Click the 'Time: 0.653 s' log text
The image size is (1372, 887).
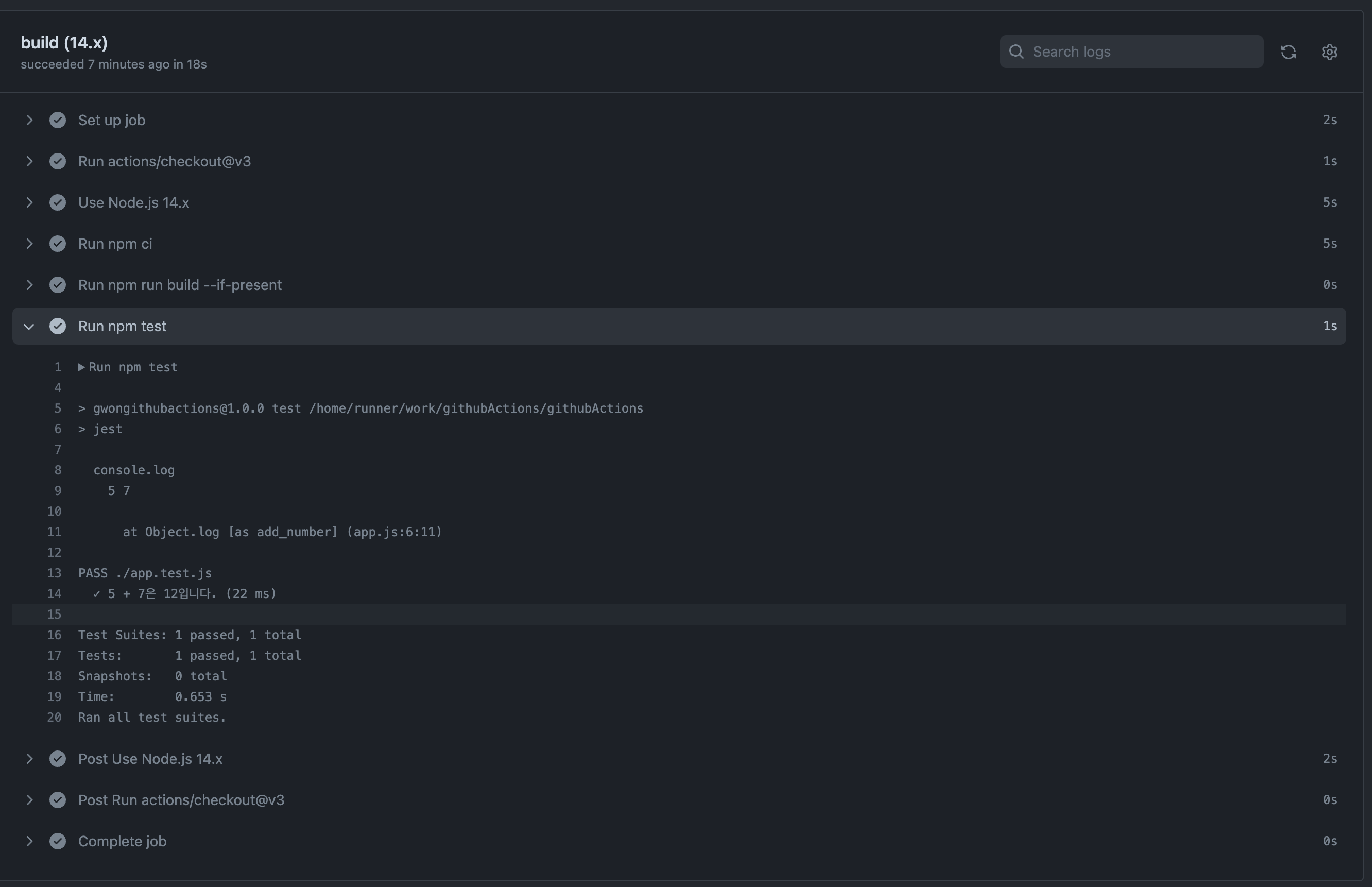(152, 697)
